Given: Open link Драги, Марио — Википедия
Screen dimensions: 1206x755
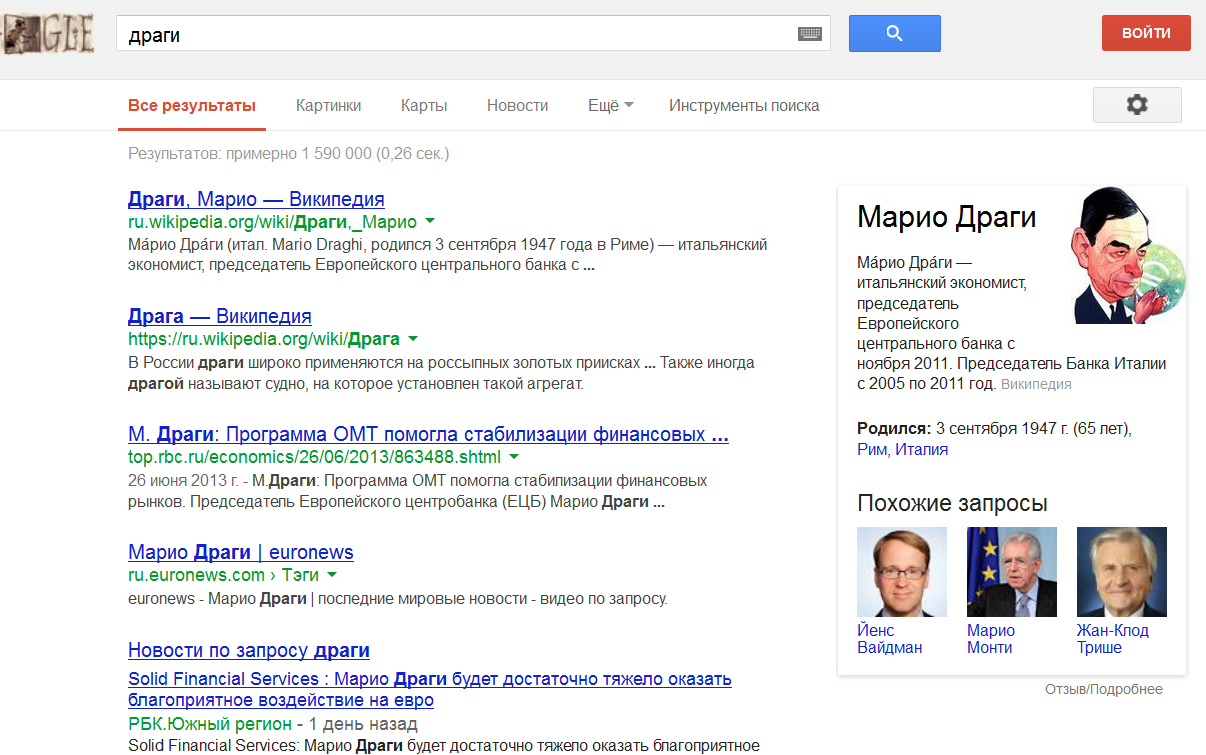Looking at the screenshot, I should (256, 199).
